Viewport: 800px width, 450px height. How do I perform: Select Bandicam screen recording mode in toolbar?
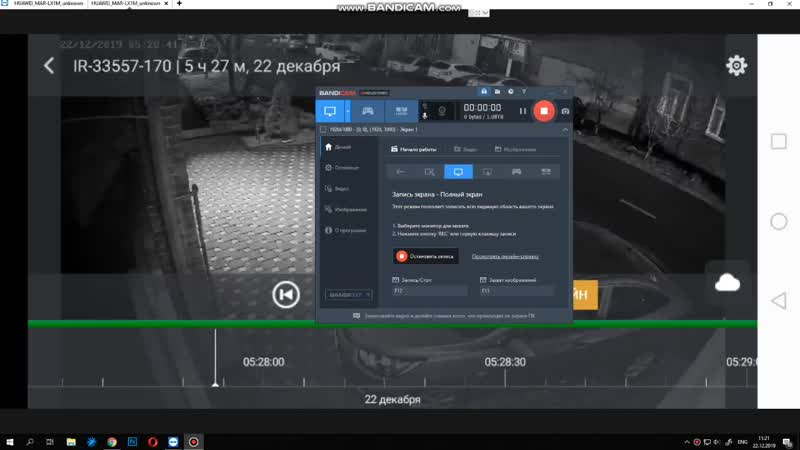330,111
